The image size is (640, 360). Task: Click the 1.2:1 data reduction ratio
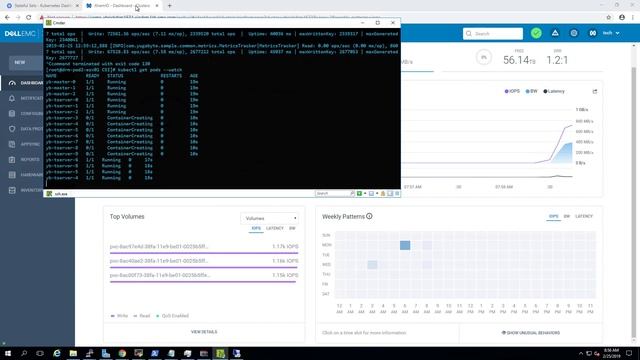point(557,60)
